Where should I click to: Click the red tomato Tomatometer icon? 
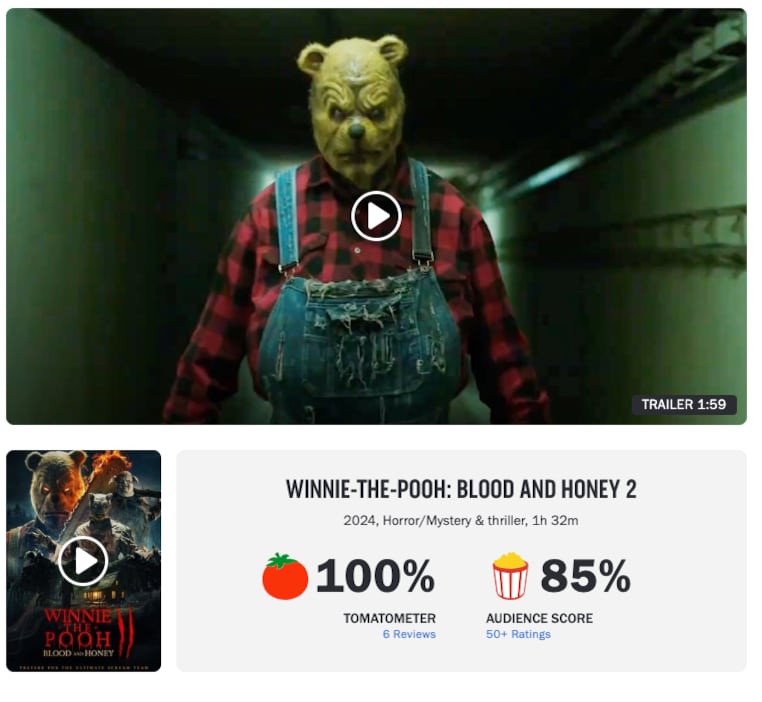(x=285, y=576)
